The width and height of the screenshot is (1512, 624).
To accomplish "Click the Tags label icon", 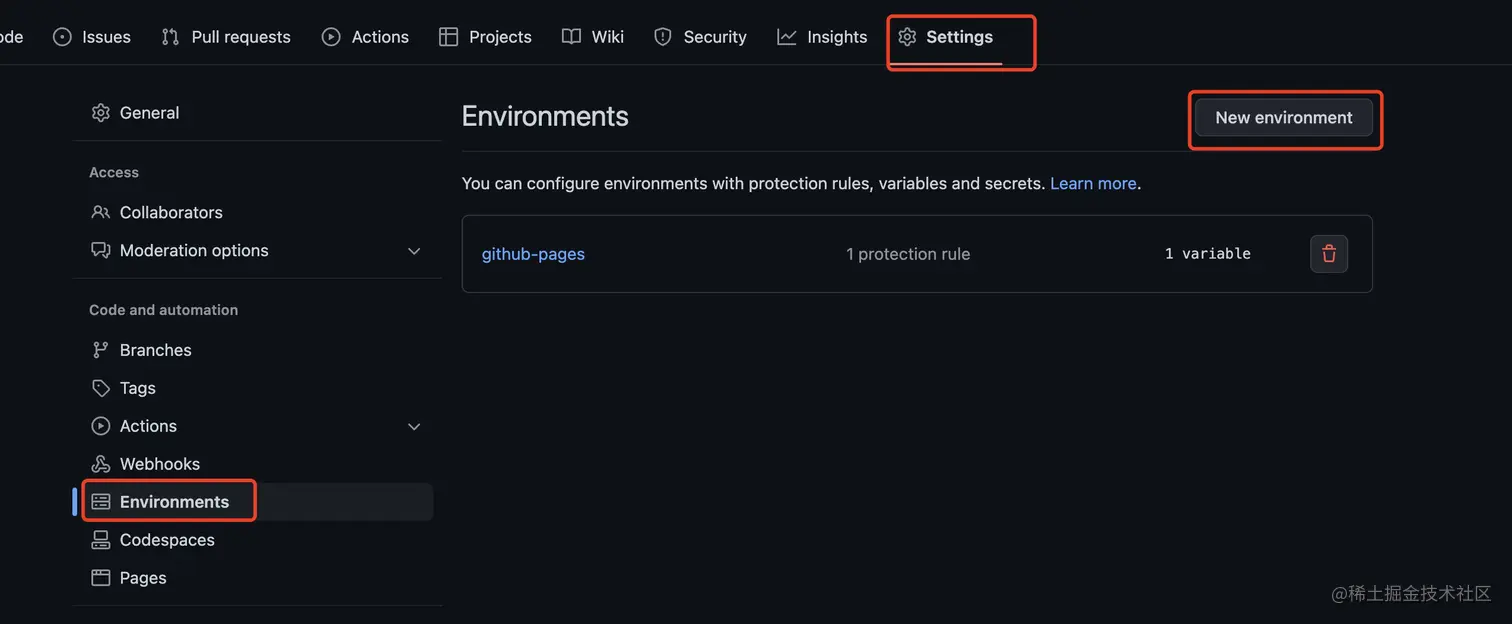I will [100, 388].
